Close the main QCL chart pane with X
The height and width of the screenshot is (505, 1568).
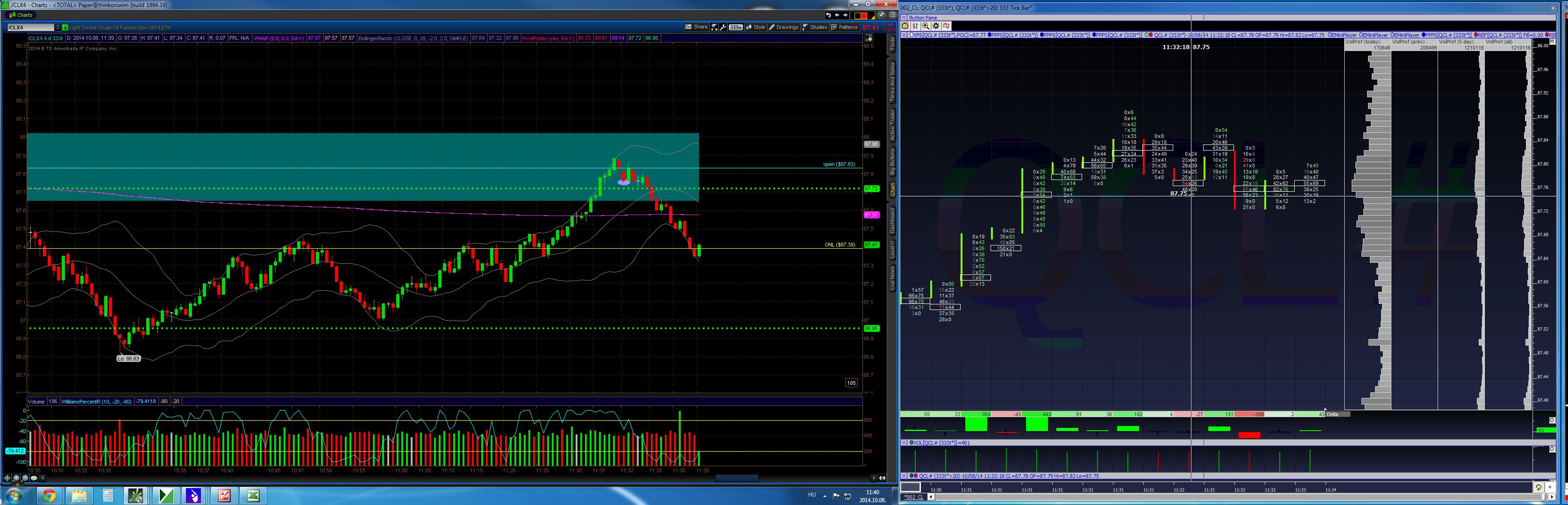904,35
